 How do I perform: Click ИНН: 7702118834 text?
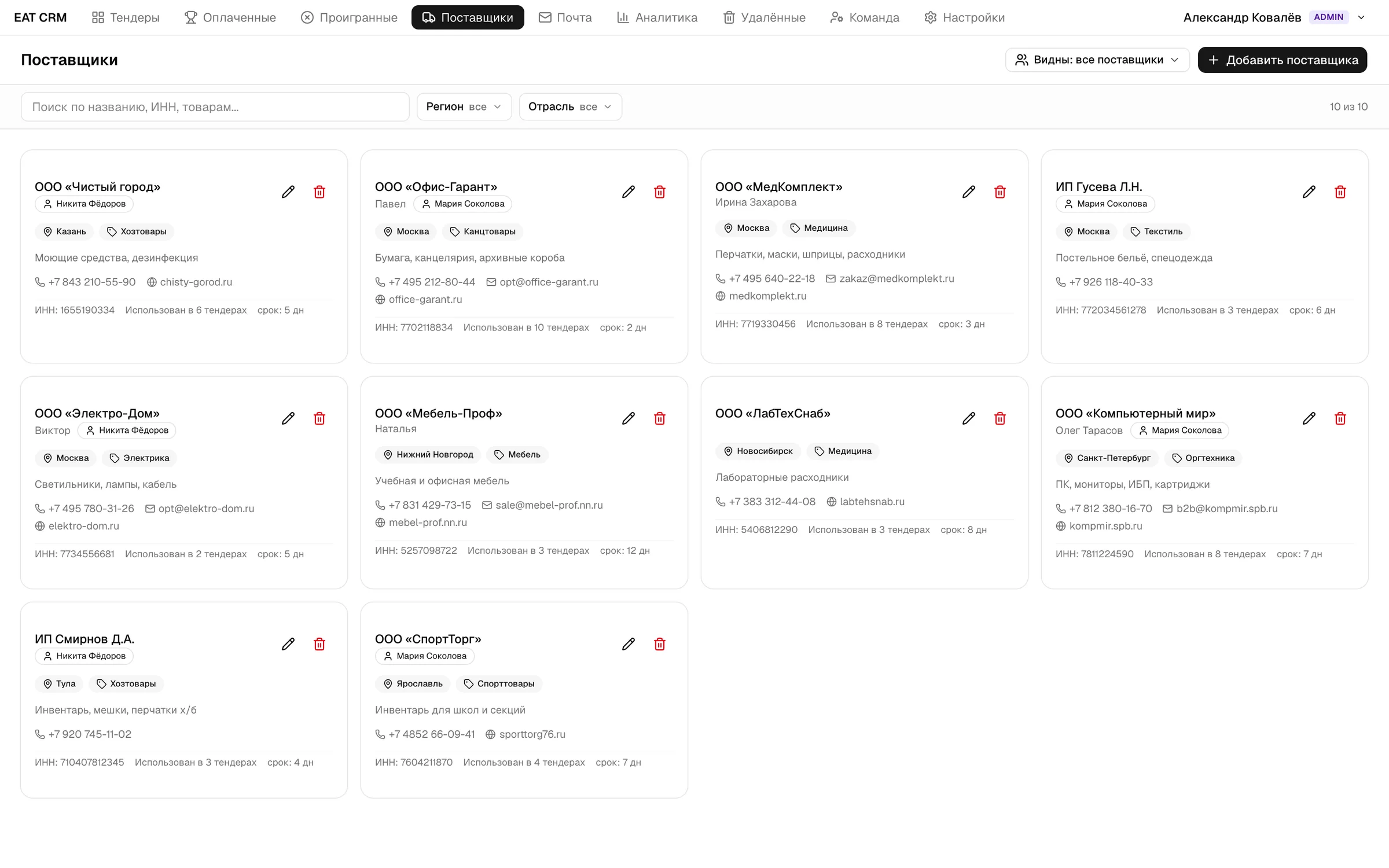(414, 327)
